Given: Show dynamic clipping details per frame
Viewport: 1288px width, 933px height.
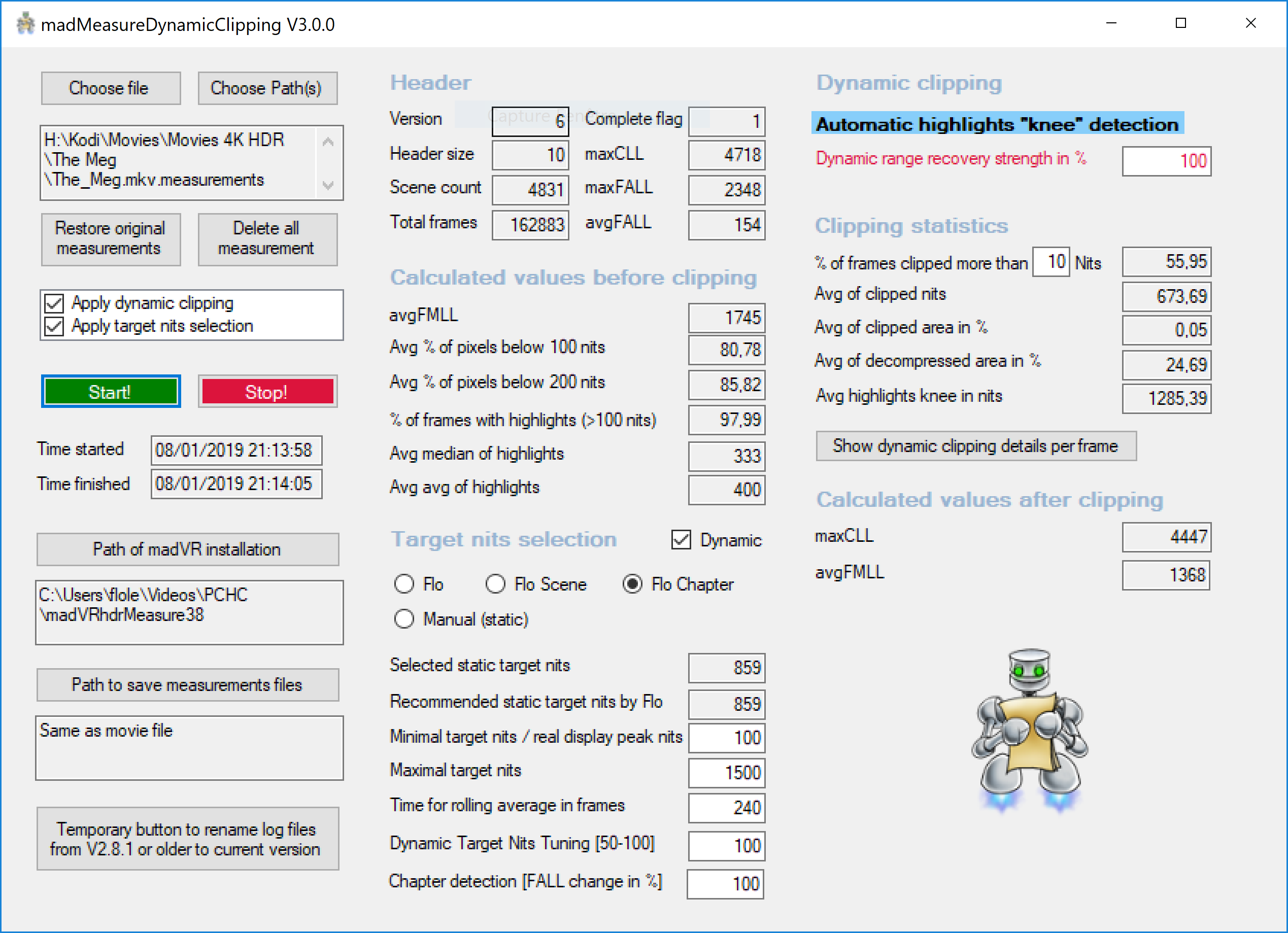Looking at the screenshot, I should pos(976,446).
